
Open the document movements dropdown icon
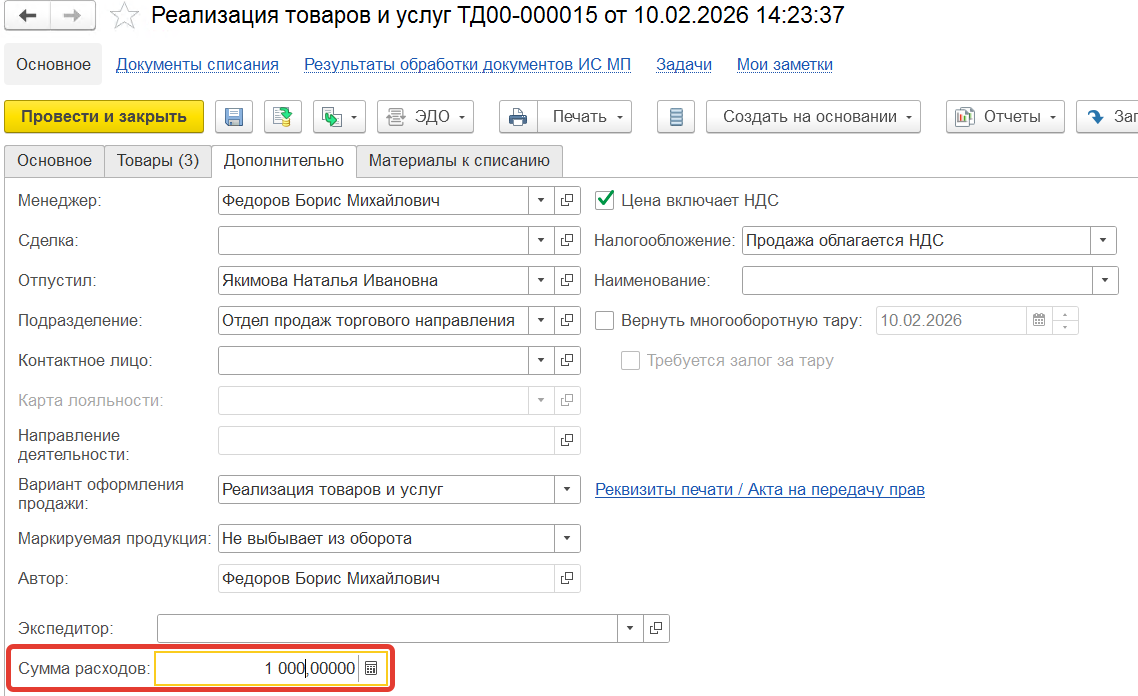click(x=339, y=117)
